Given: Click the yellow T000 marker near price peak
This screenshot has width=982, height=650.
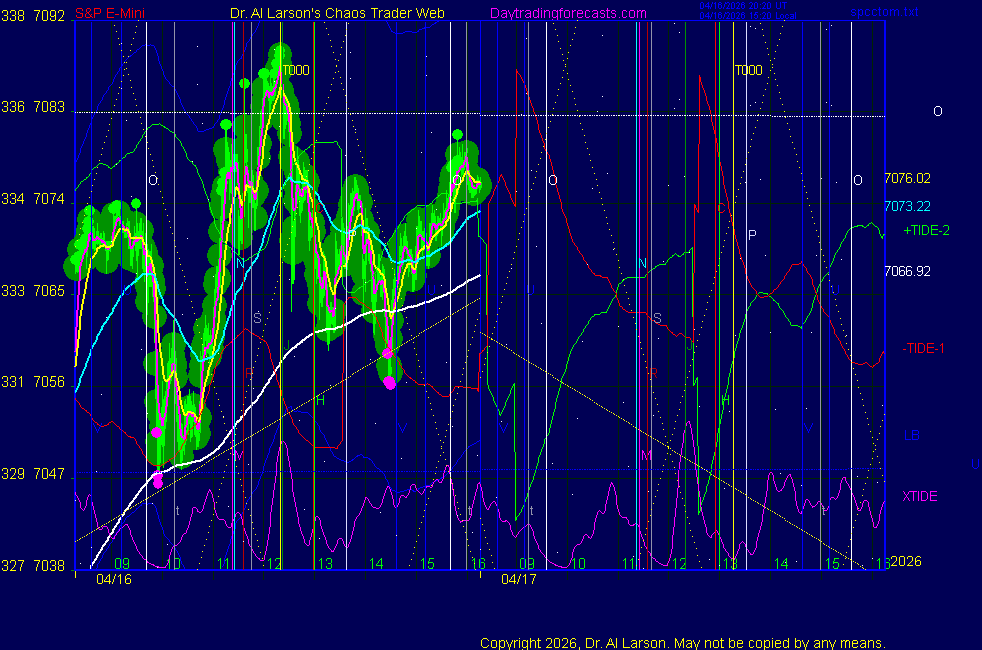Looking at the screenshot, I should click(297, 70).
